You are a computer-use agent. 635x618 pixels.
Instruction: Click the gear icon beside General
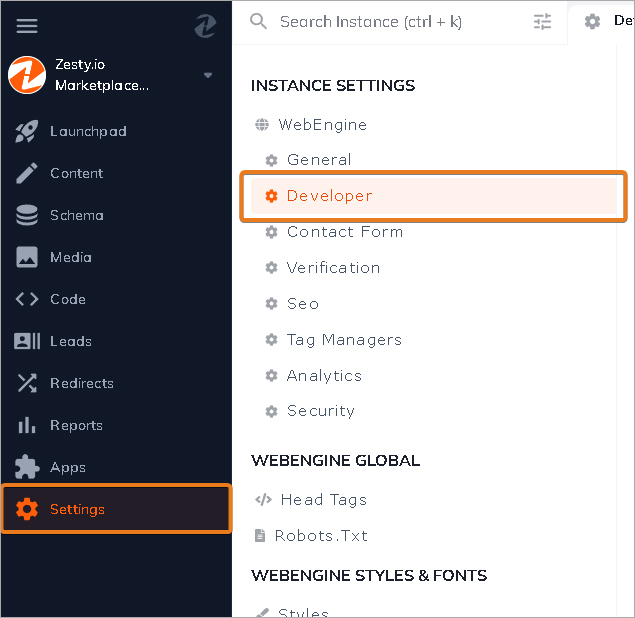click(x=271, y=160)
